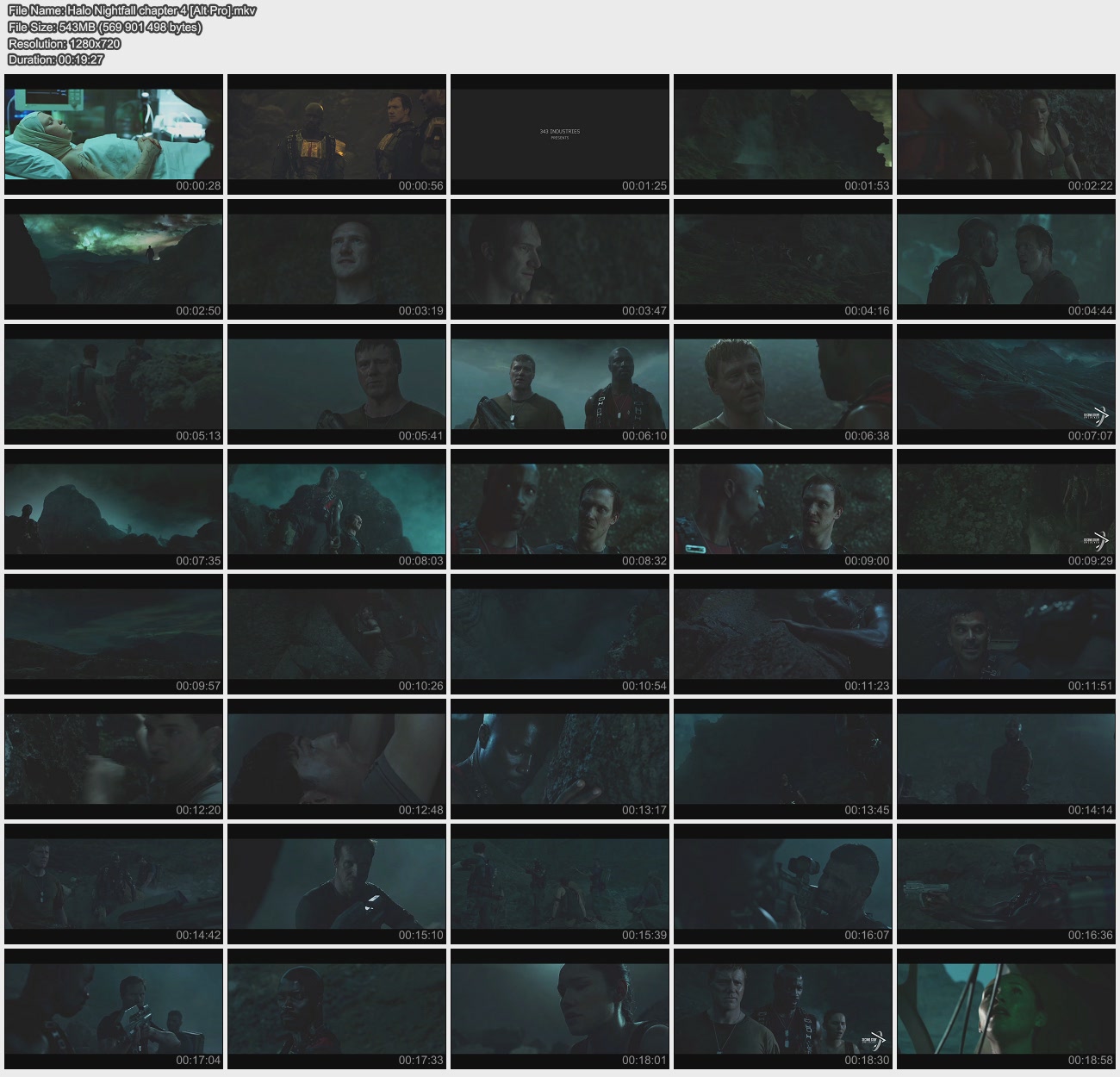The image size is (1120, 1077).
Task: Open the frame timestamped 00:06:10
Action: [x=560, y=383]
